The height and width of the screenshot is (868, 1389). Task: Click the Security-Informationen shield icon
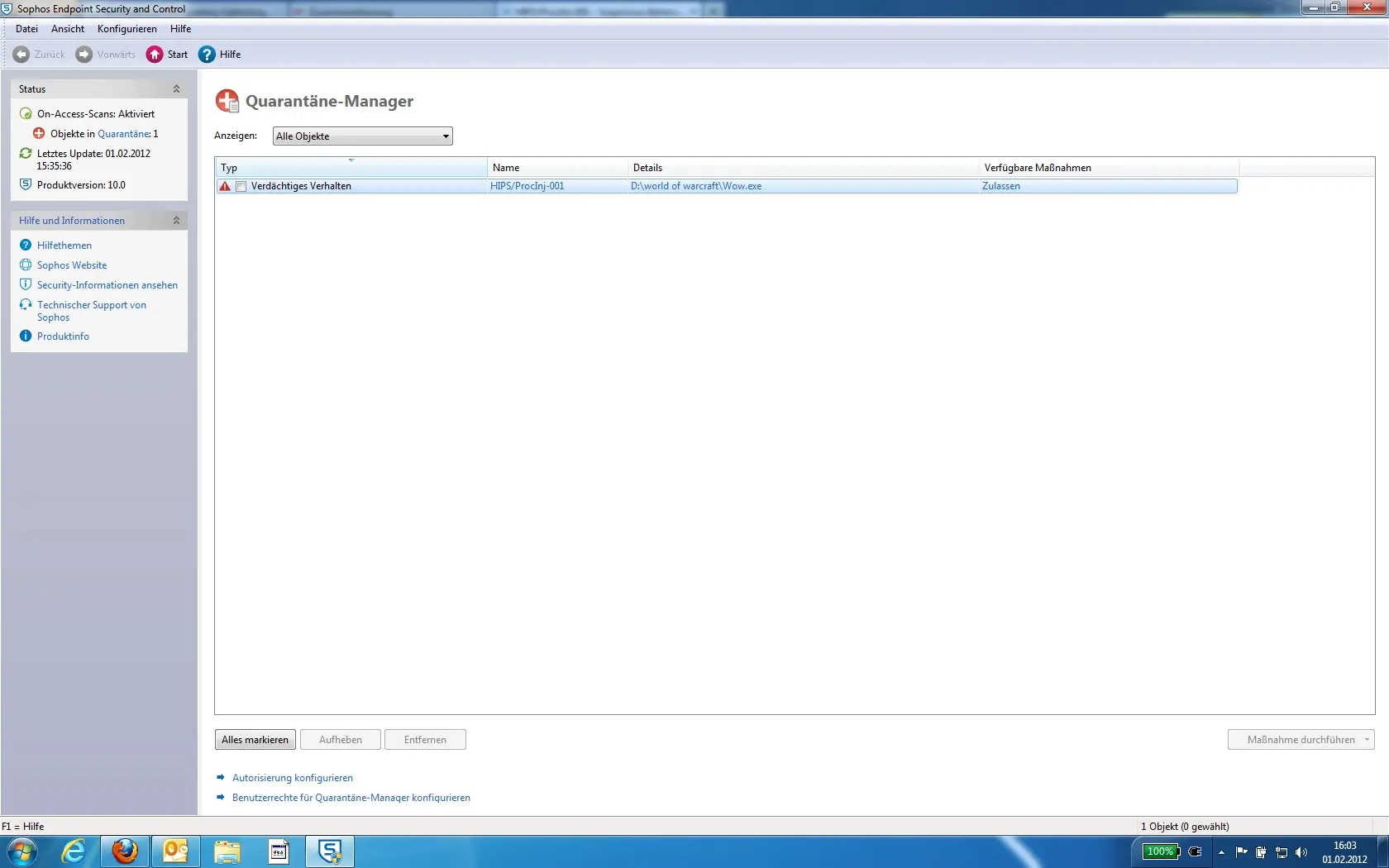tap(26, 284)
